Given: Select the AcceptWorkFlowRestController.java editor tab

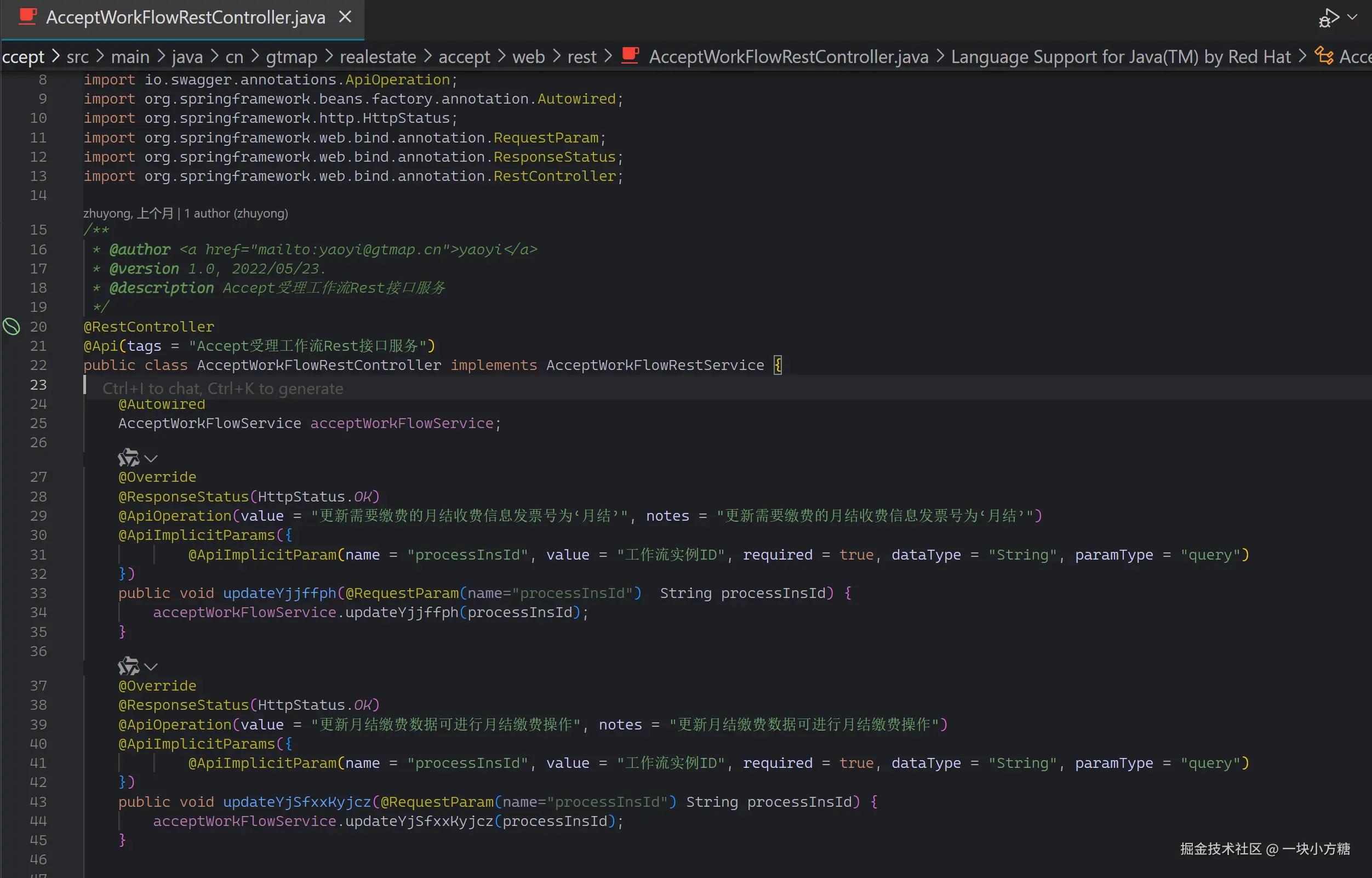Looking at the screenshot, I should (185, 18).
